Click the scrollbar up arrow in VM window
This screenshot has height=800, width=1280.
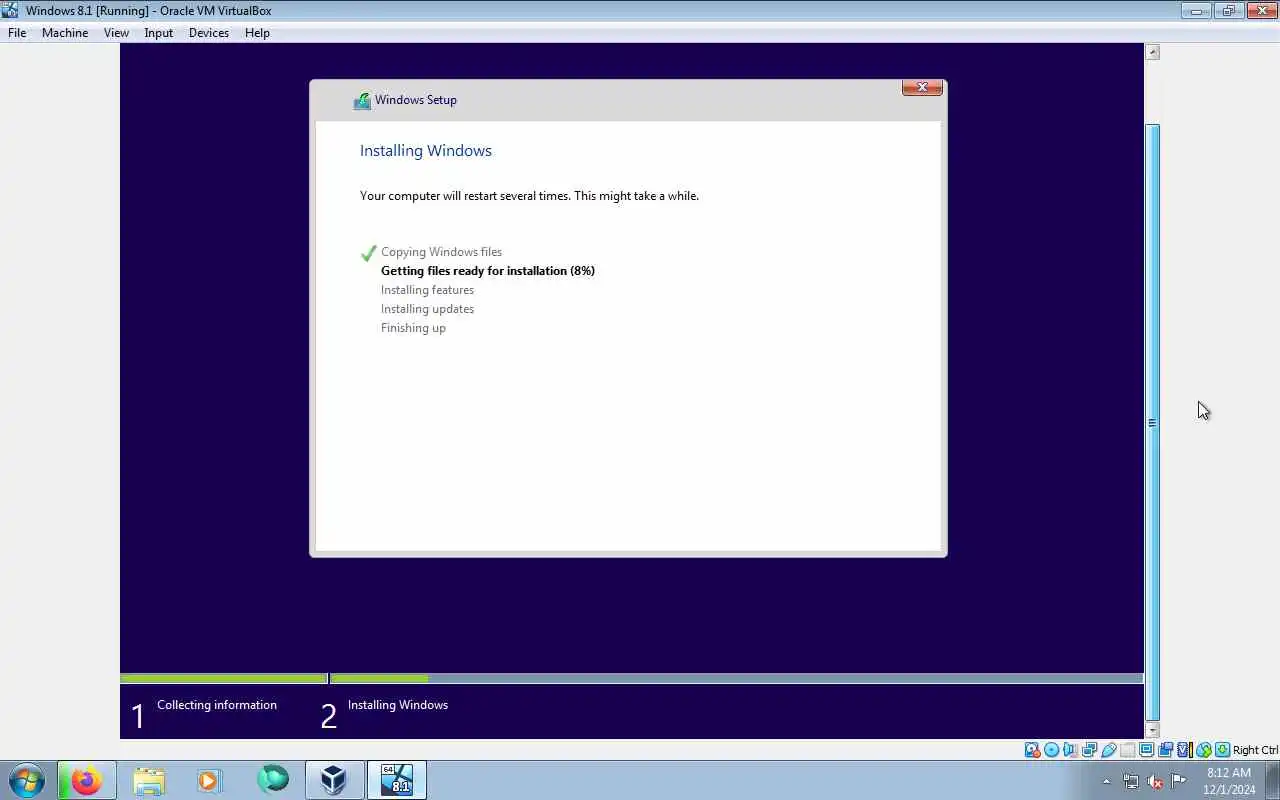1152,52
